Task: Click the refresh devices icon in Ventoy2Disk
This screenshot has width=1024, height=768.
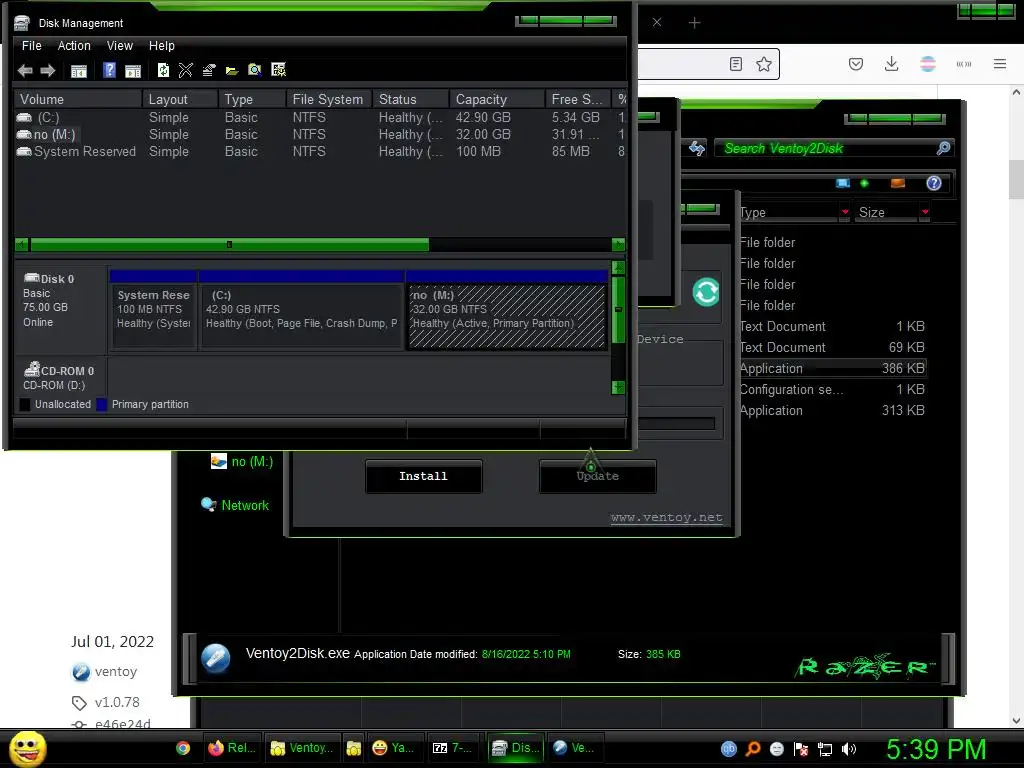Action: 706,292
